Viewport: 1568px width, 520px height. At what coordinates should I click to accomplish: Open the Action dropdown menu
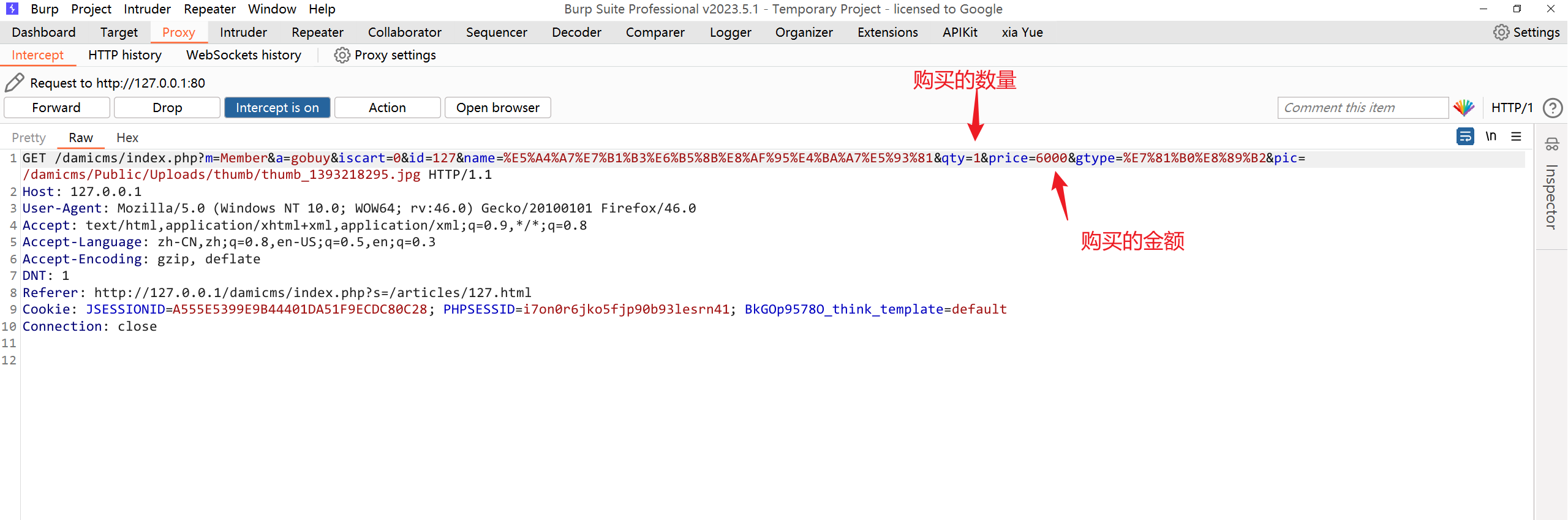click(x=387, y=107)
